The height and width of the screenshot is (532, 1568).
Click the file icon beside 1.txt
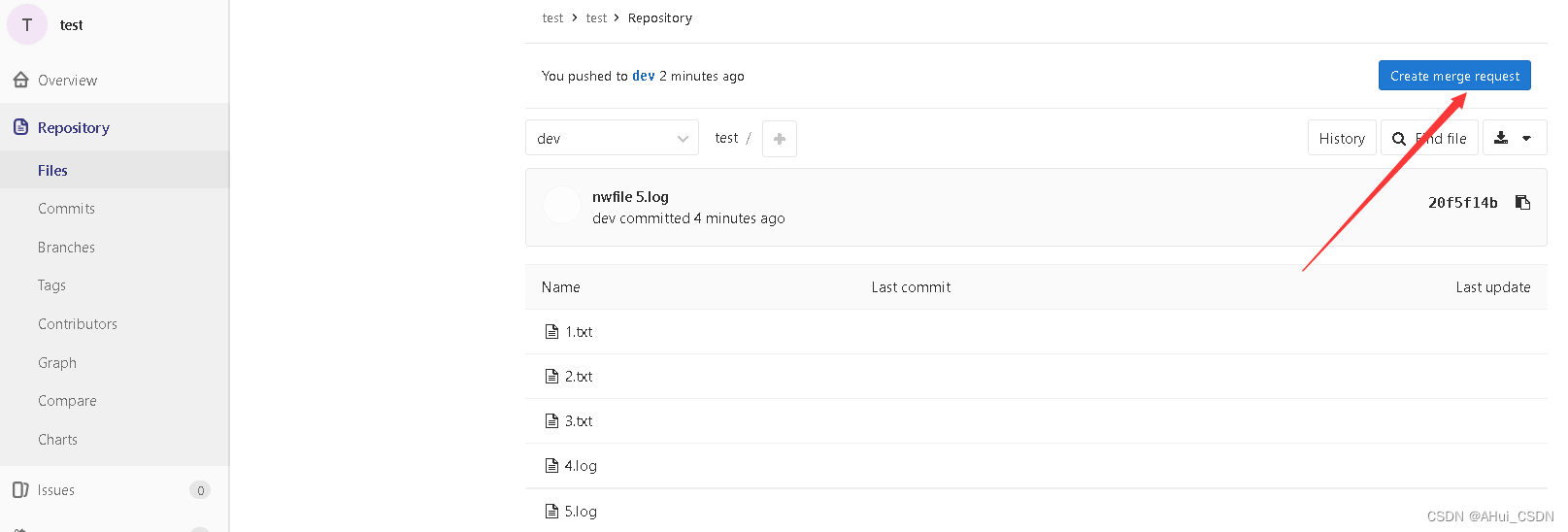(x=551, y=332)
